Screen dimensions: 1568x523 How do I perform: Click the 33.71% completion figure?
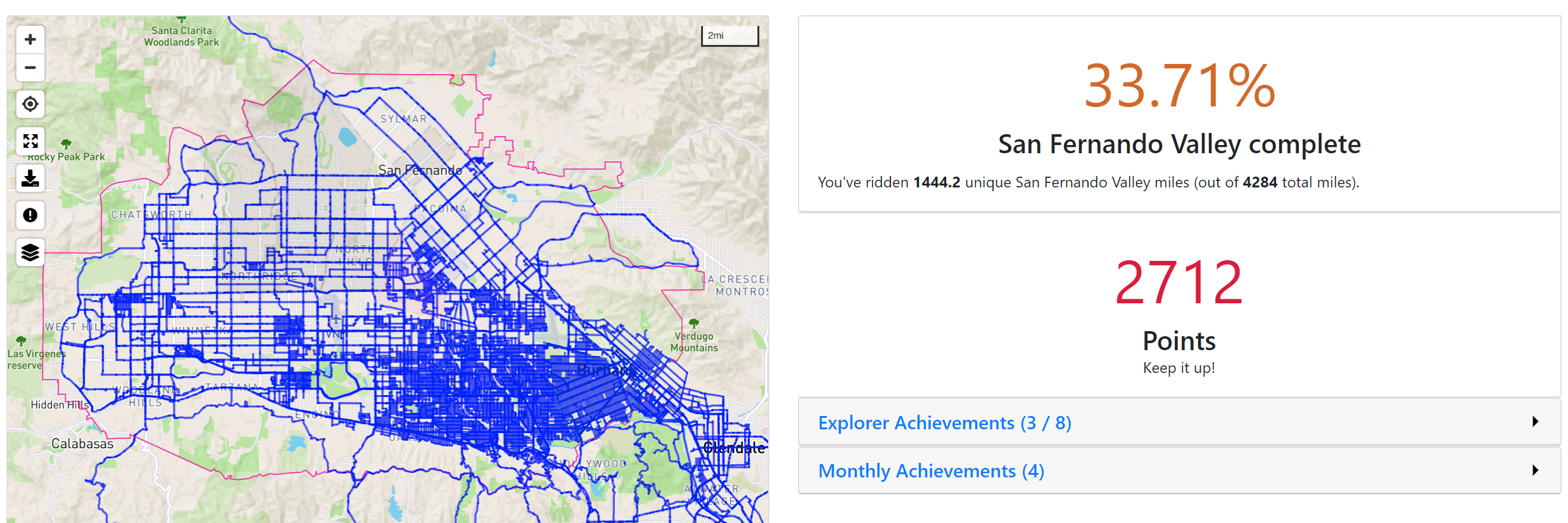coord(1179,86)
